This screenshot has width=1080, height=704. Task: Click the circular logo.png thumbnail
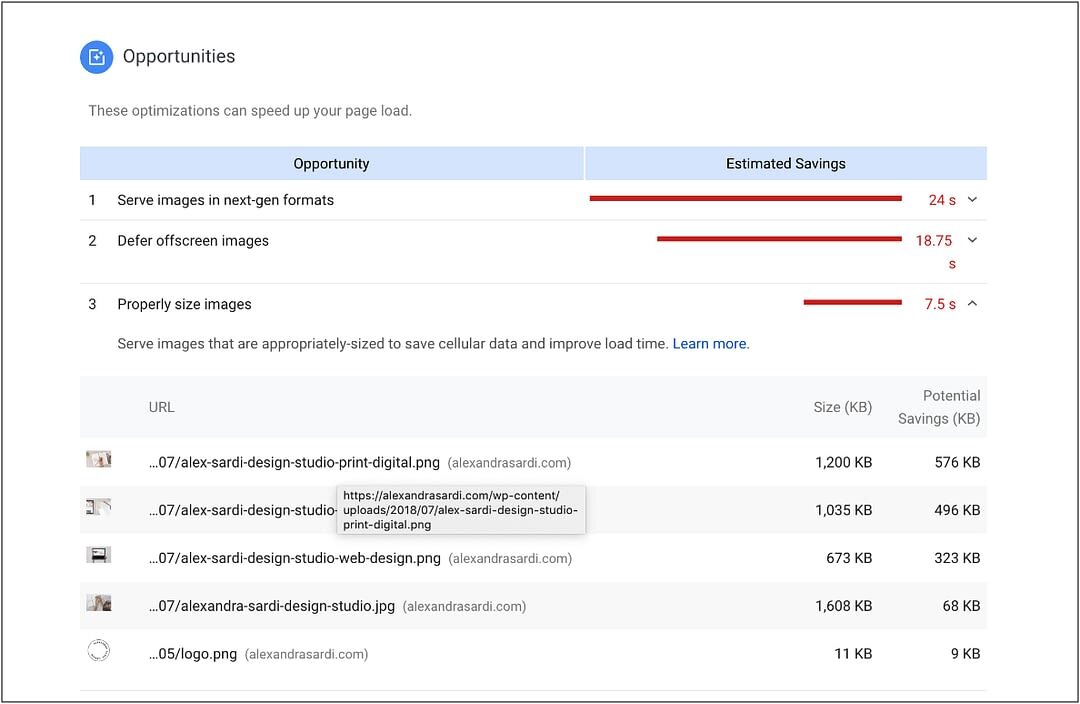[98, 651]
